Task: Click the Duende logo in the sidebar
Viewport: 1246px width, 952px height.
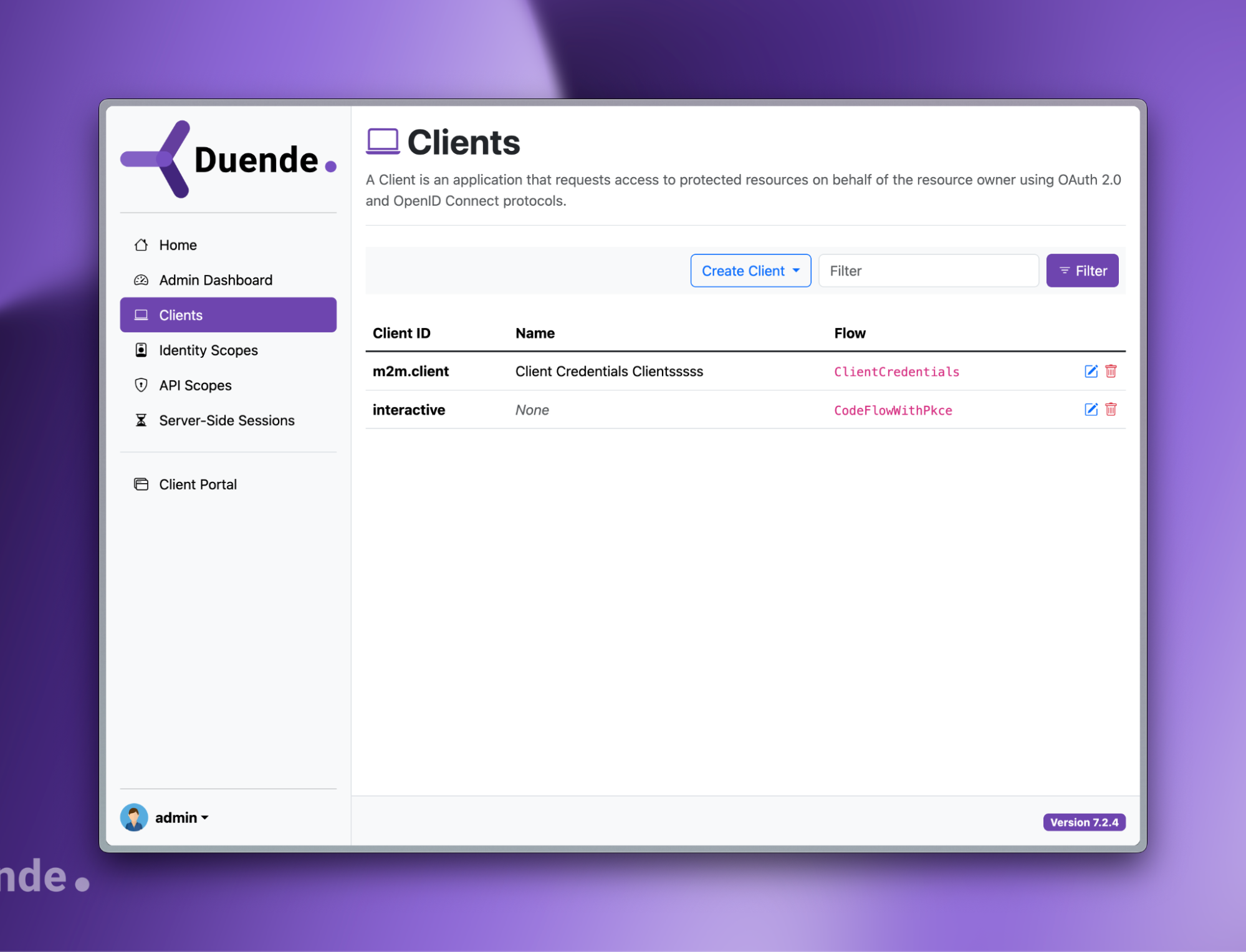Action: [x=228, y=159]
